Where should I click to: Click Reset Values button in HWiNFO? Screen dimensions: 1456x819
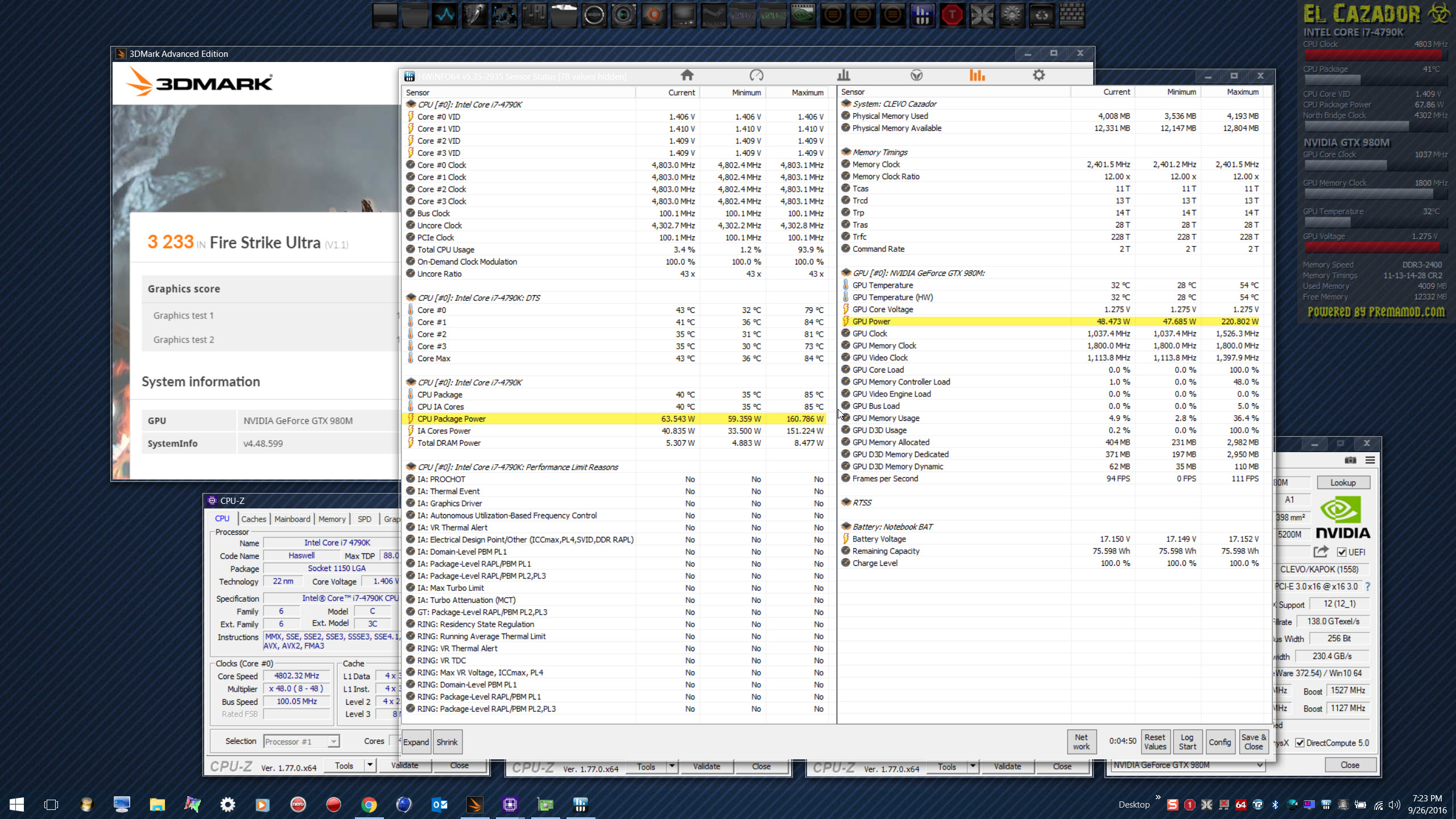tap(1155, 742)
